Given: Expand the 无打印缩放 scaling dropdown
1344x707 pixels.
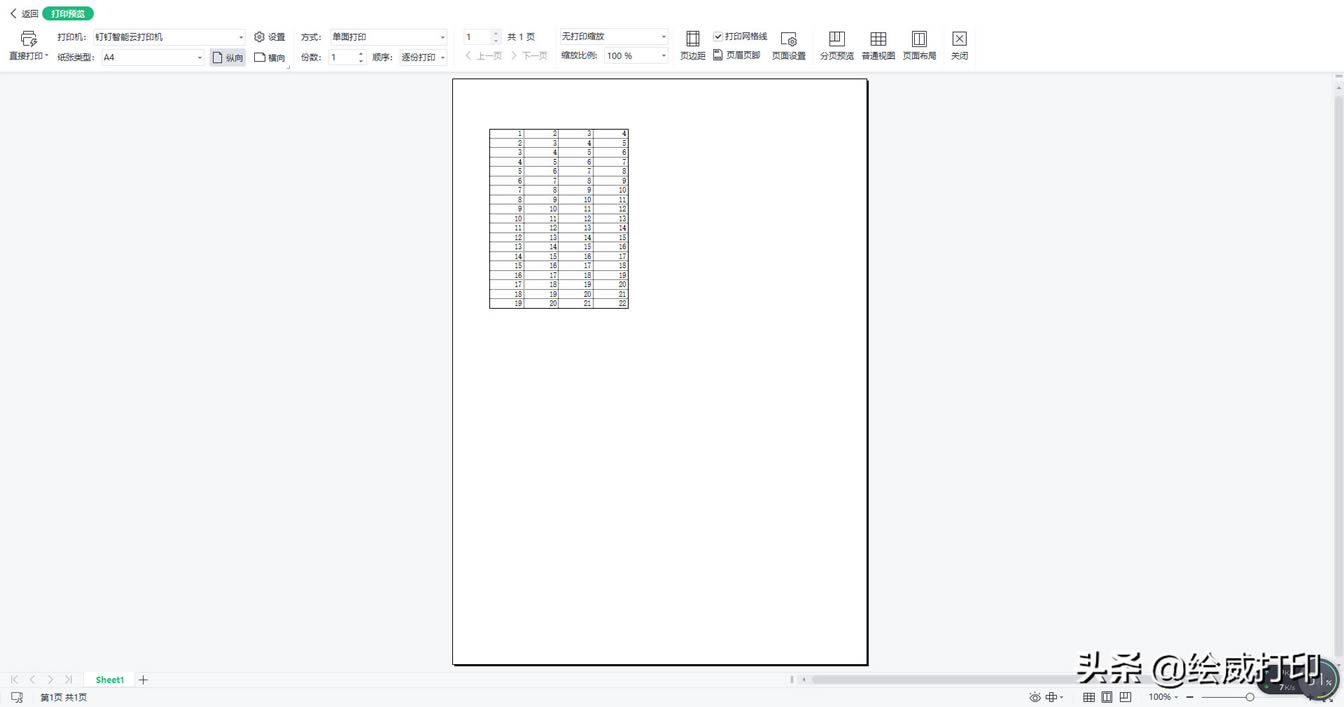Looking at the screenshot, I should (663, 37).
